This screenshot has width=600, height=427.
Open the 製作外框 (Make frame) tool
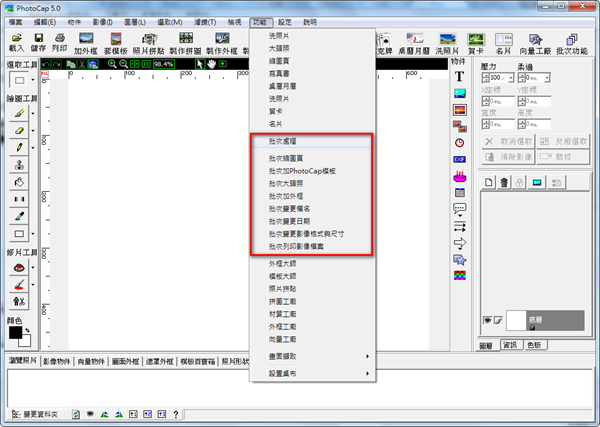click(222, 43)
